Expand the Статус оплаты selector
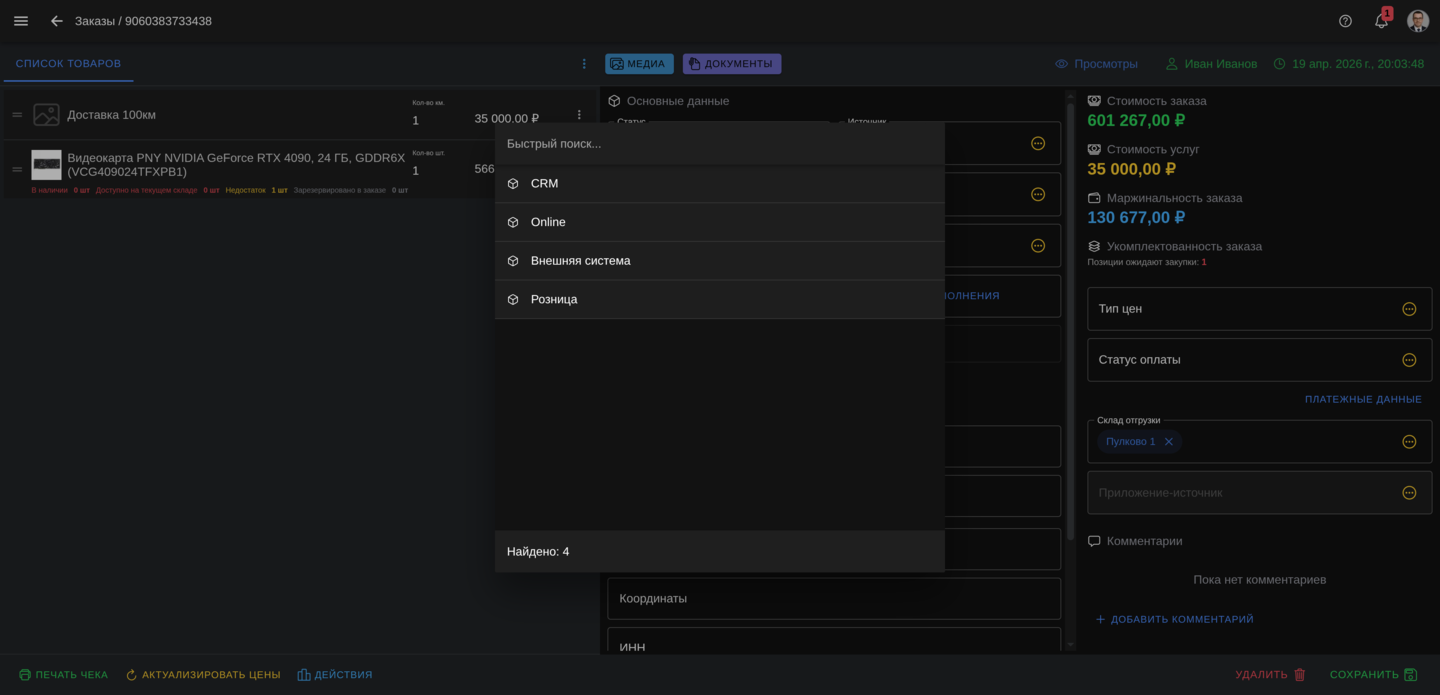This screenshot has width=1440, height=695. pyautogui.click(x=1408, y=360)
